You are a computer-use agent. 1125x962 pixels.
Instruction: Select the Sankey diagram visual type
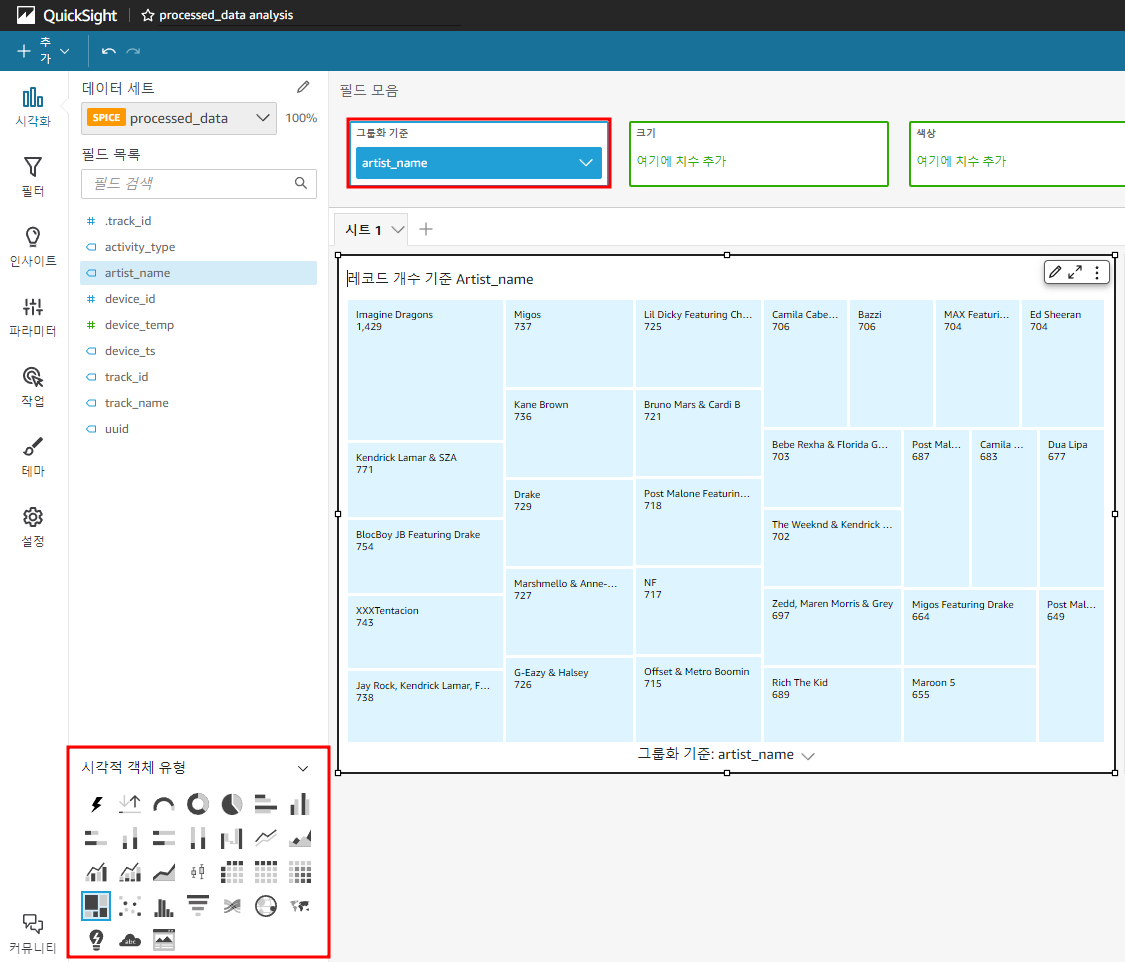pos(232,906)
